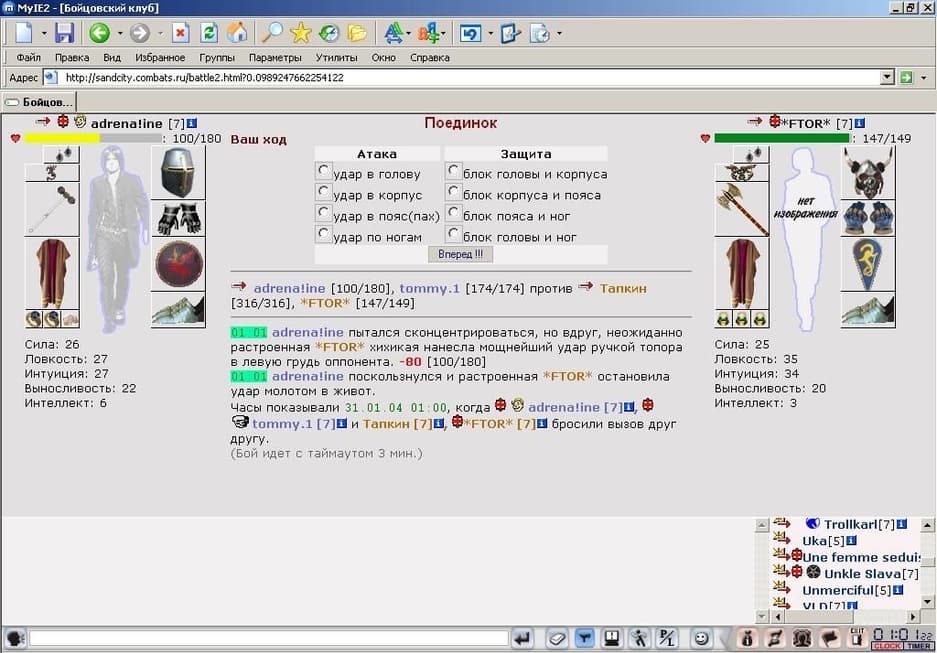Open Favorites star icon in toolbar
The image size is (937, 653).
click(301, 33)
